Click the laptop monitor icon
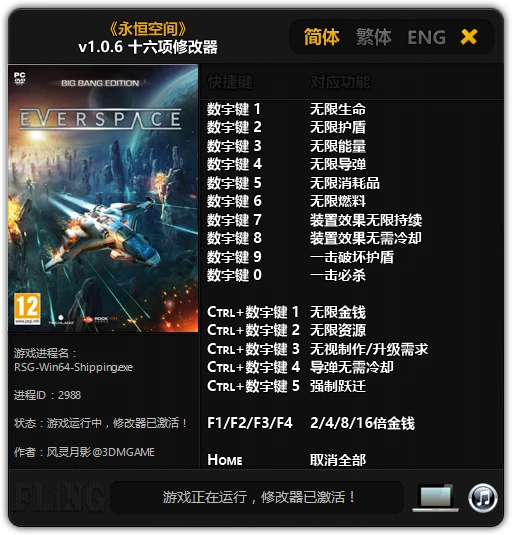Screen dimensions: 512x535 (x=436, y=498)
